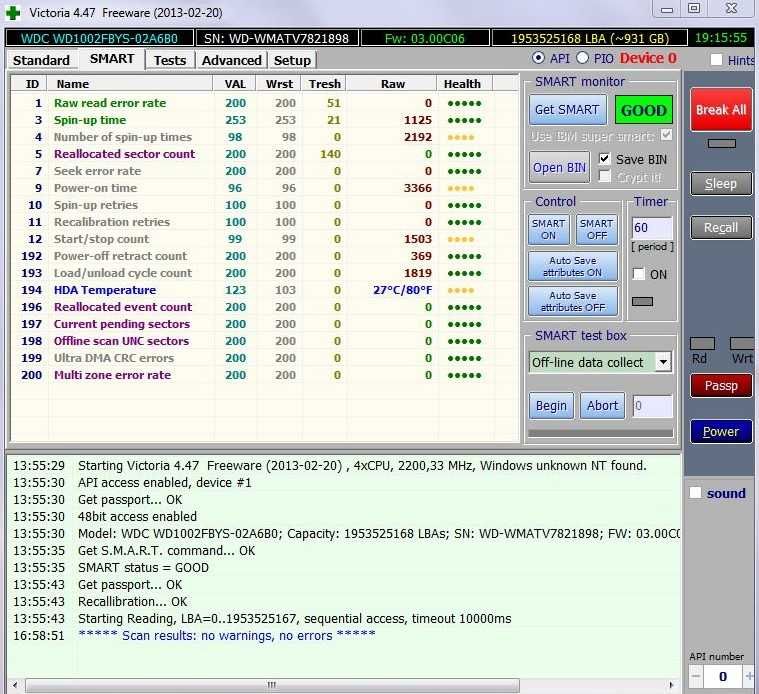
Task: Click the red Break All button
Action: [x=721, y=110]
